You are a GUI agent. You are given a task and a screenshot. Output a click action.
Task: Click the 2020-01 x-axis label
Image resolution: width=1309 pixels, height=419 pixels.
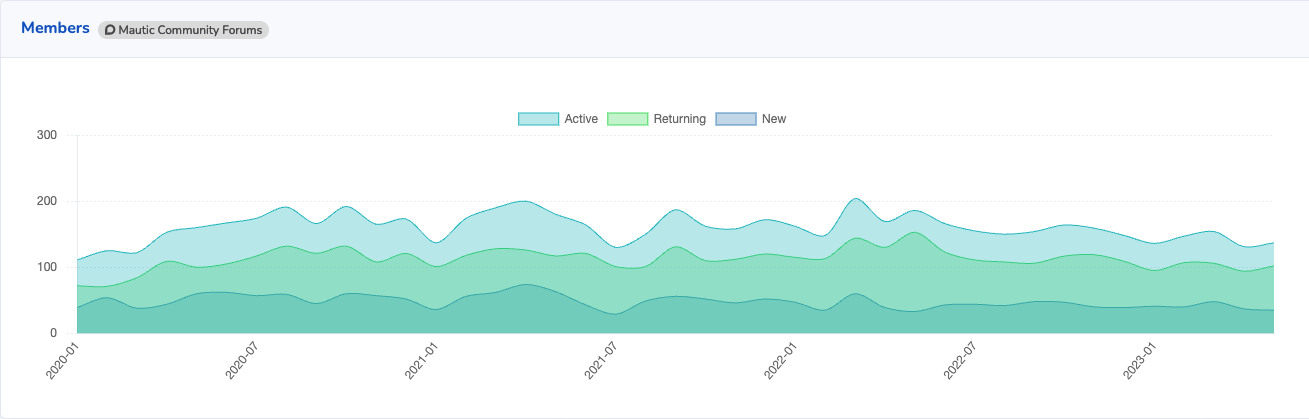click(62, 361)
